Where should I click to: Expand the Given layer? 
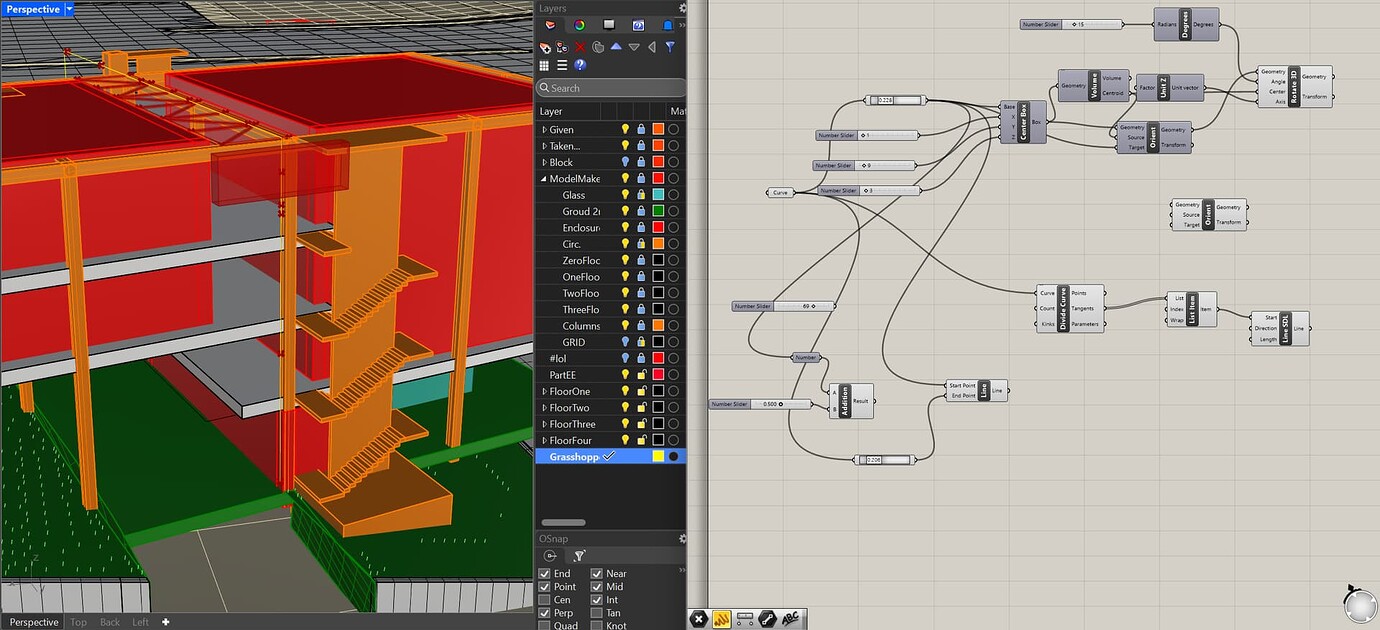tap(544, 130)
